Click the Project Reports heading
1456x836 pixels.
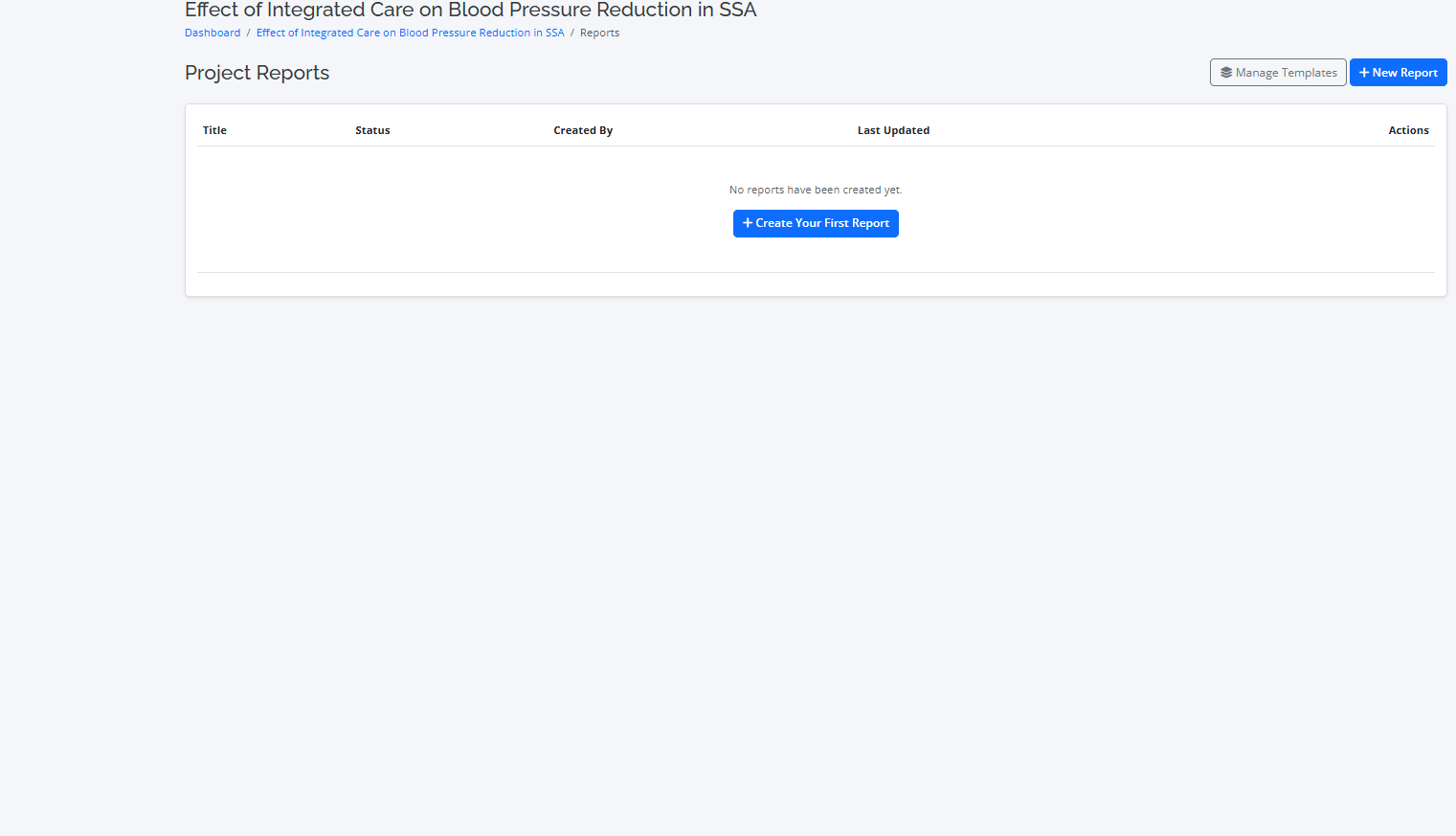coord(257,73)
